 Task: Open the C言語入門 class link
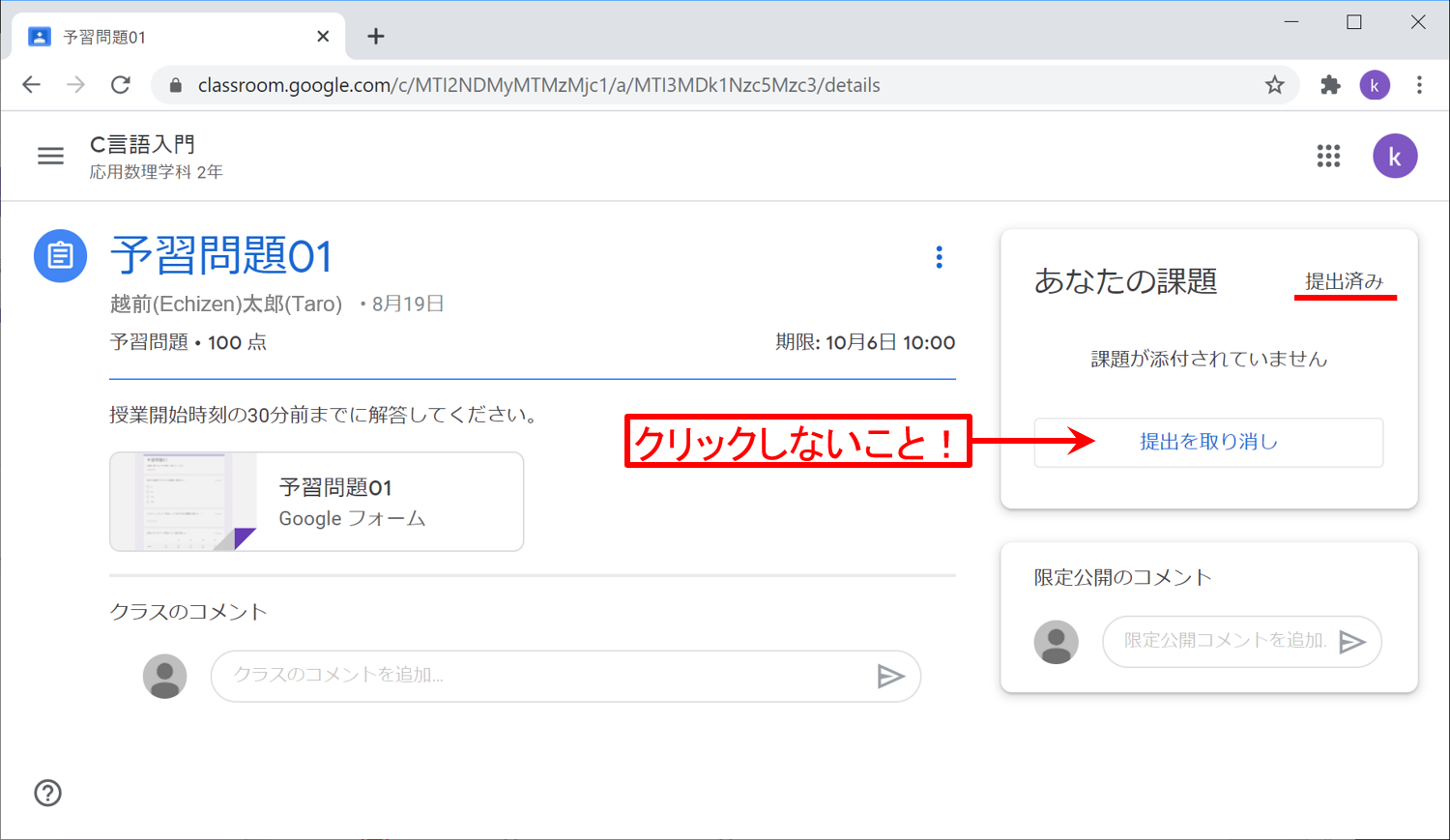[142, 145]
